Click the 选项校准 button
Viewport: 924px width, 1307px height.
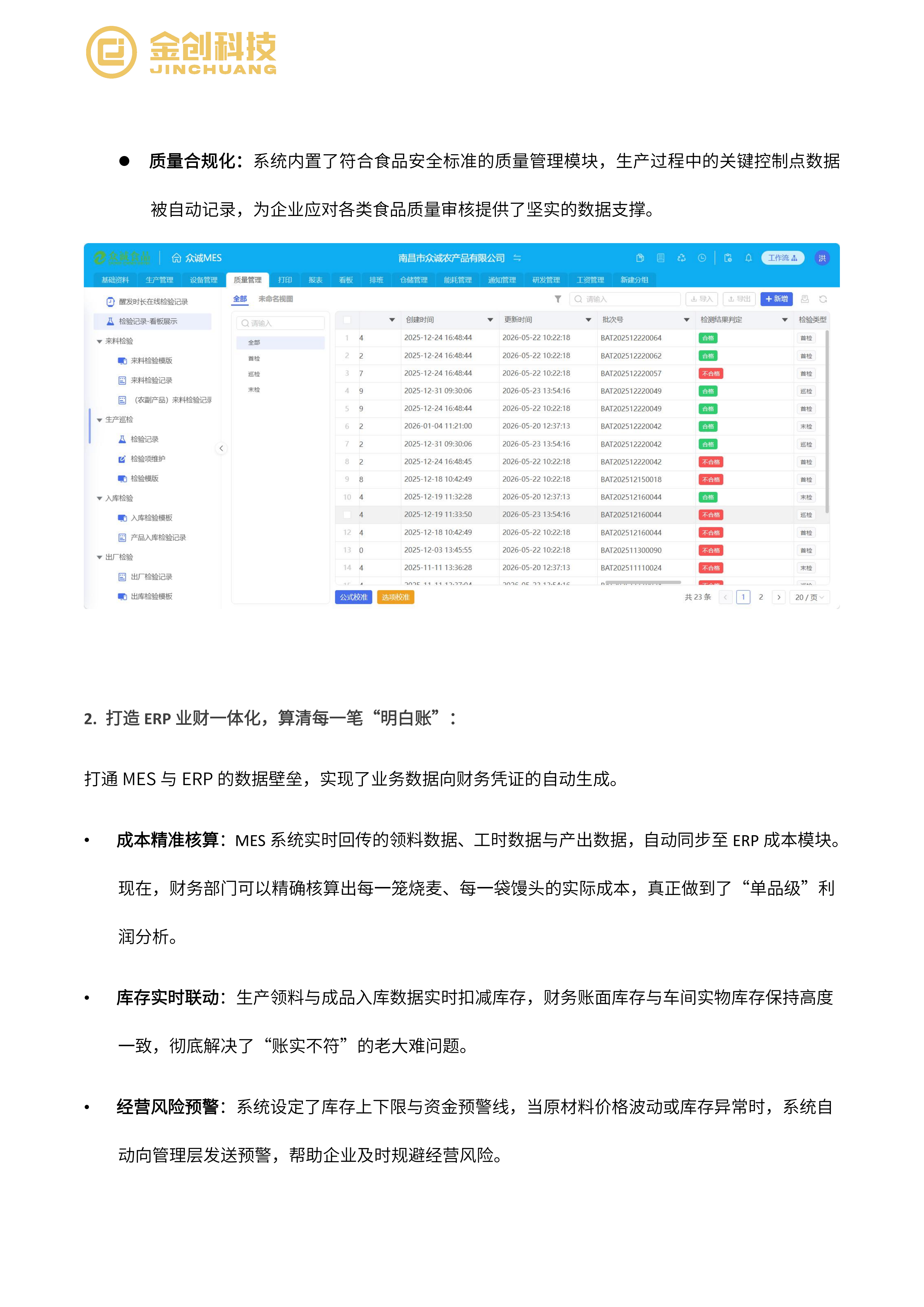coord(396,597)
